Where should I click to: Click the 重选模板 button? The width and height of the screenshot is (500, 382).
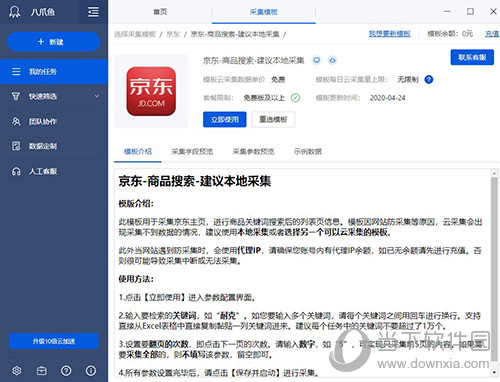pos(273,119)
